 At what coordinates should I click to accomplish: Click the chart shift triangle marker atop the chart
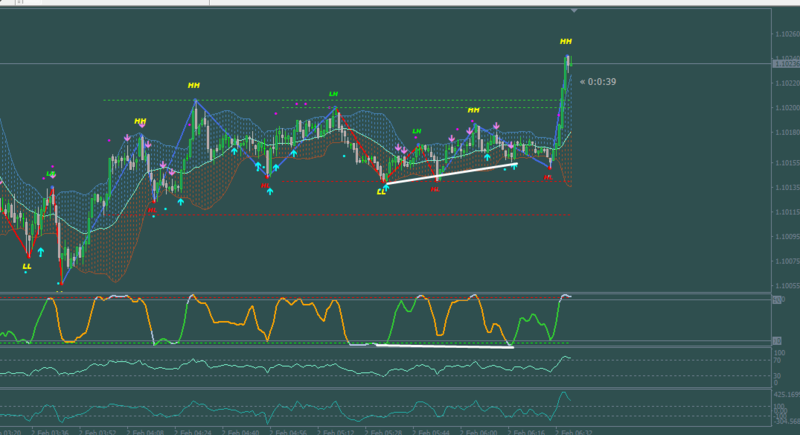pos(574,10)
